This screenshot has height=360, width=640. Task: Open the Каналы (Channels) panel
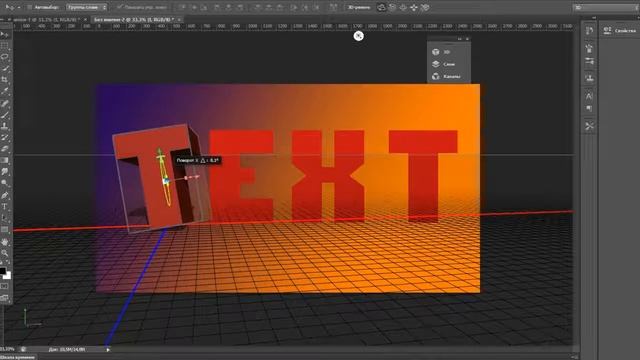coord(446,76)
